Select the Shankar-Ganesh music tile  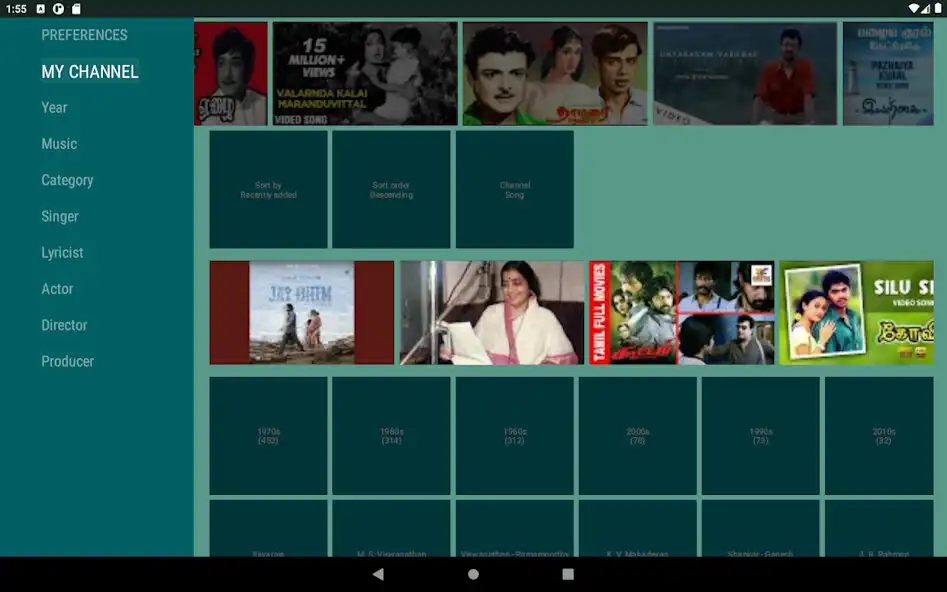click(761, 528)
